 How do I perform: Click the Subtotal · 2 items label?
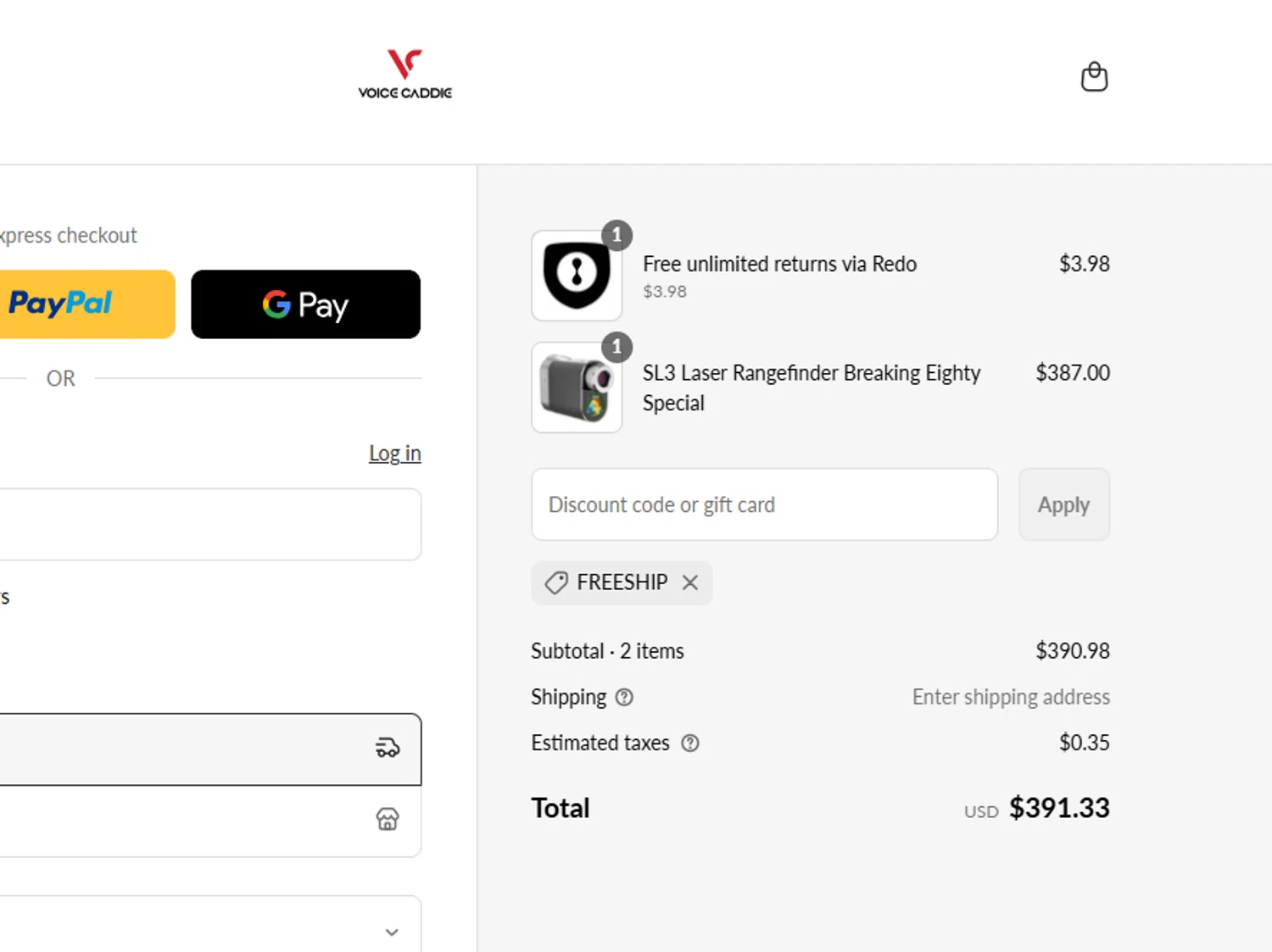(607, 651)
